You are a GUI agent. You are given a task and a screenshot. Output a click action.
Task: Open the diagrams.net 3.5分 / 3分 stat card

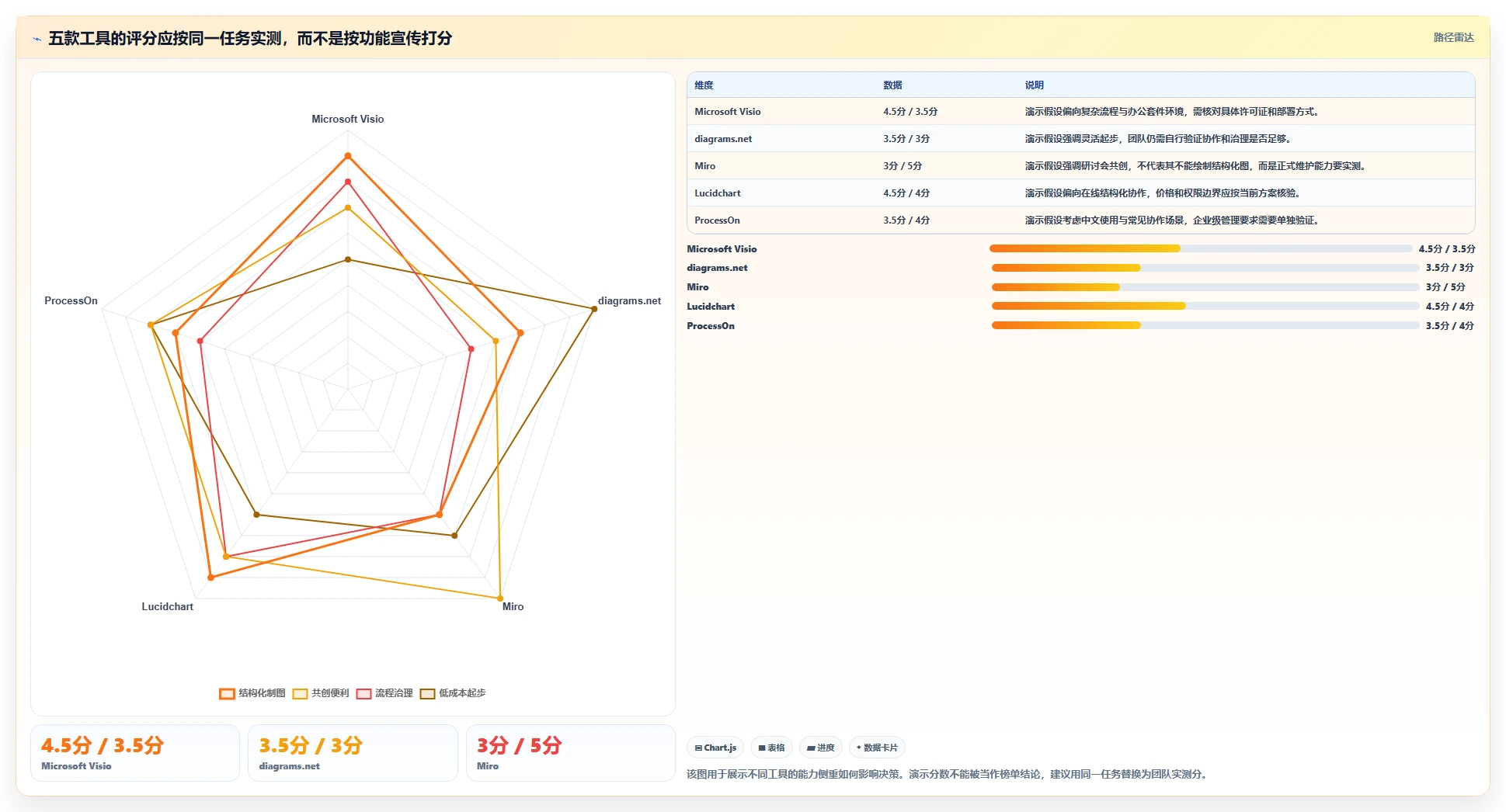click(353, 753)
